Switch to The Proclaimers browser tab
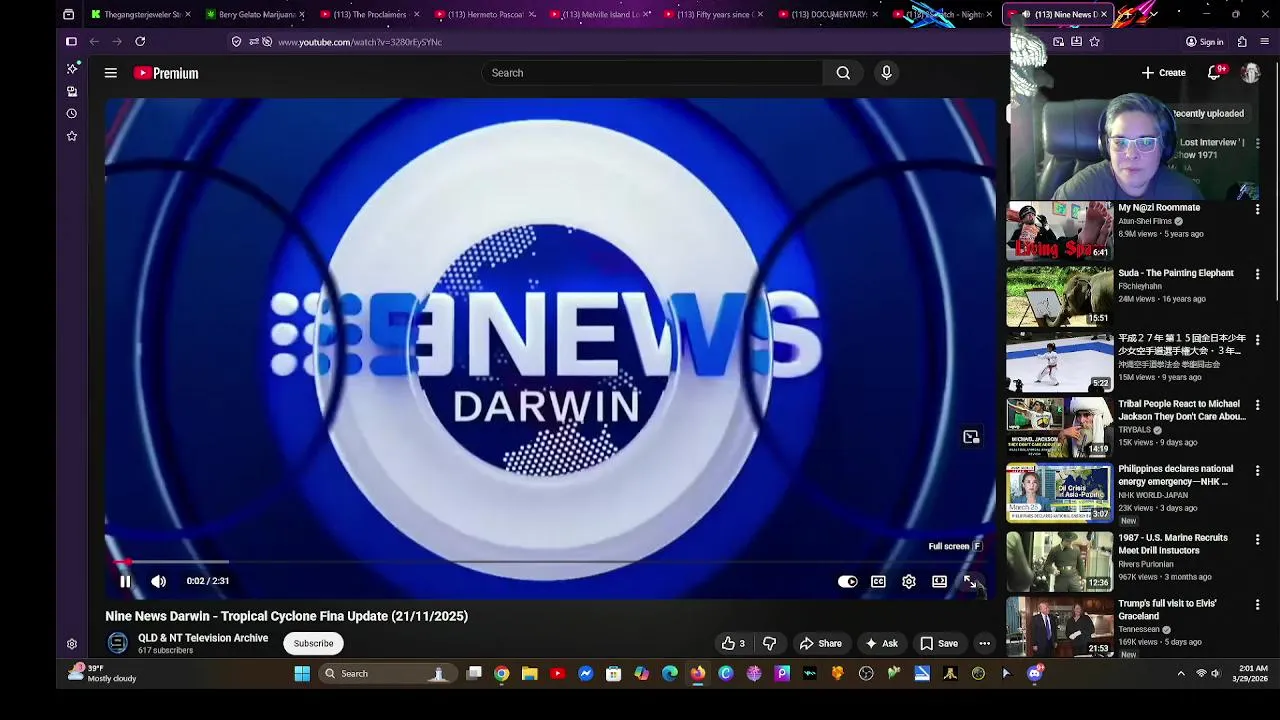The height and width of the screenshot is (720, 1280). 369,14
